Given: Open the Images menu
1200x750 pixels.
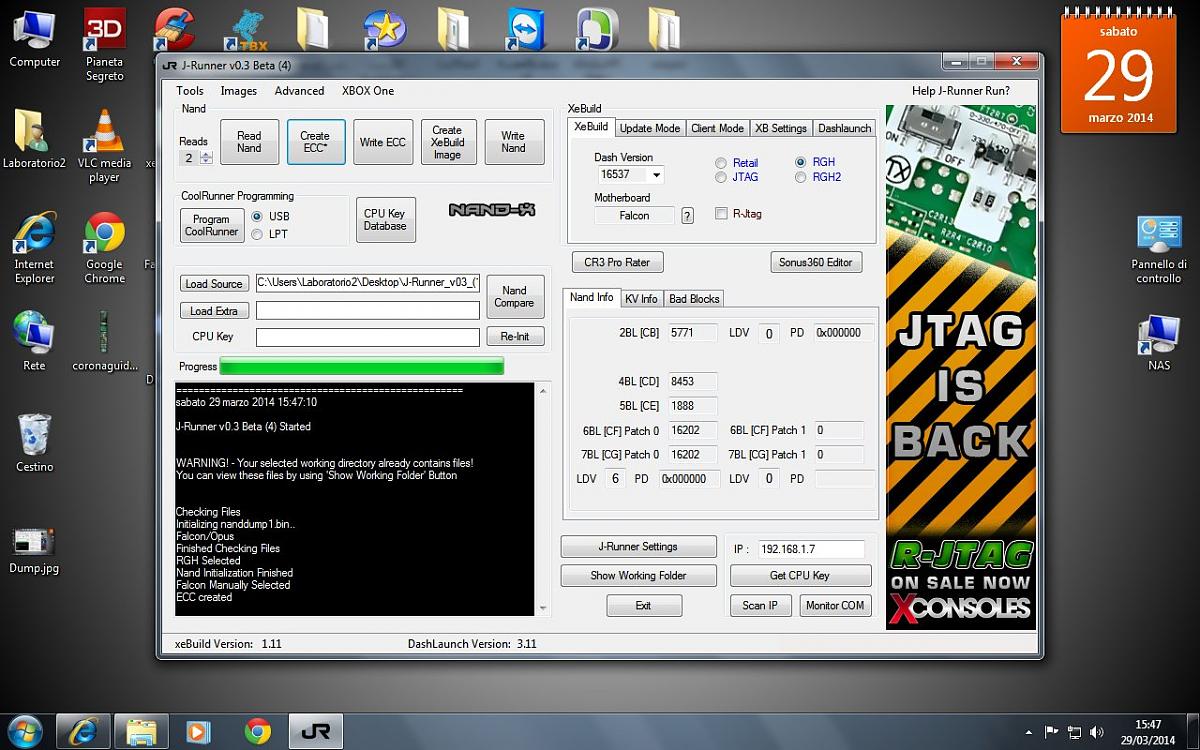Looking at the screenshot, I should pyautogui.click(x=239, y=91).
